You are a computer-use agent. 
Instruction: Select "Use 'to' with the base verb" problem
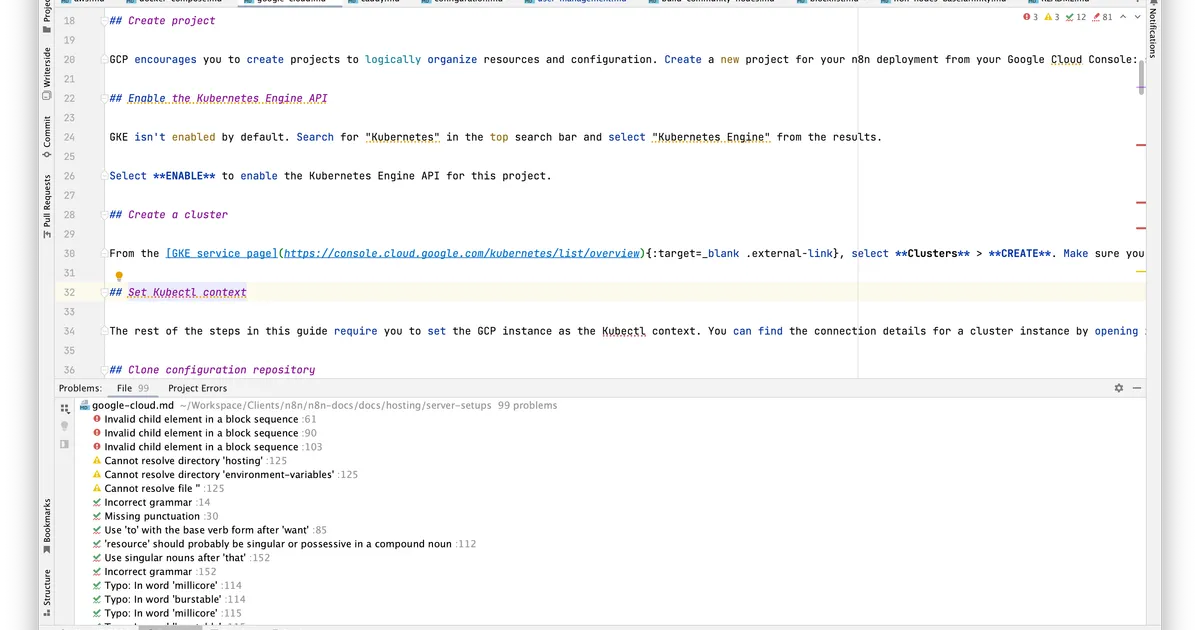pyautogui.click(x=209, y=531)
